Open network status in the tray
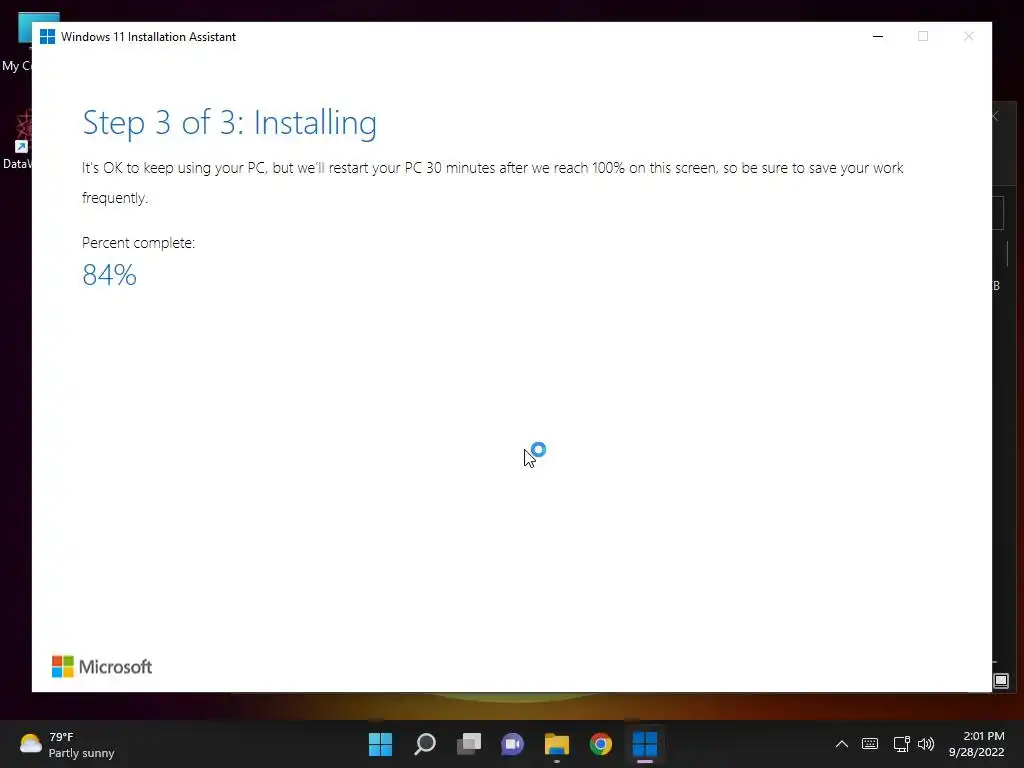The height and width of the screenshot is (768, 1024). [902, 744]
